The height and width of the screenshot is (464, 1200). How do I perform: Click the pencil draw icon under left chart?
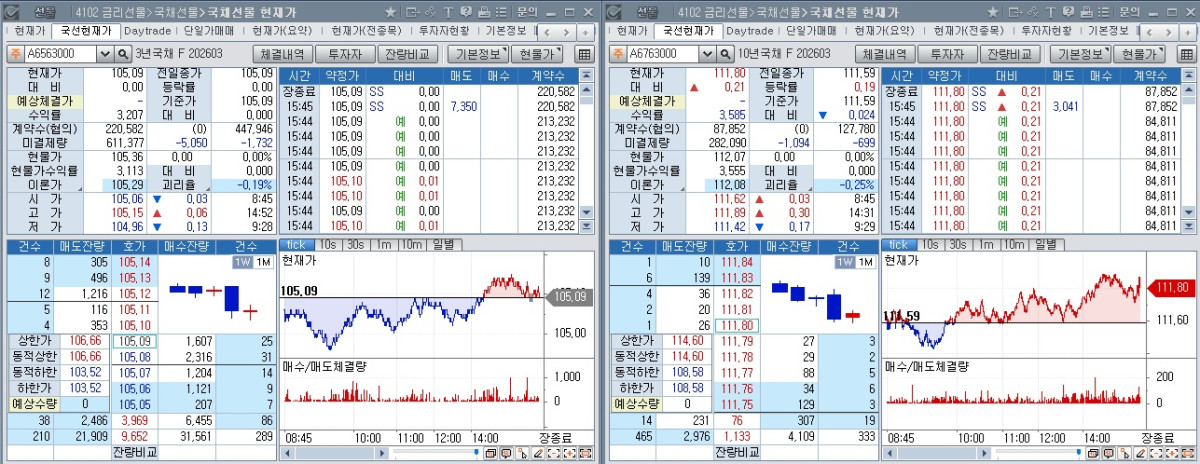click(x=538, y=453)
